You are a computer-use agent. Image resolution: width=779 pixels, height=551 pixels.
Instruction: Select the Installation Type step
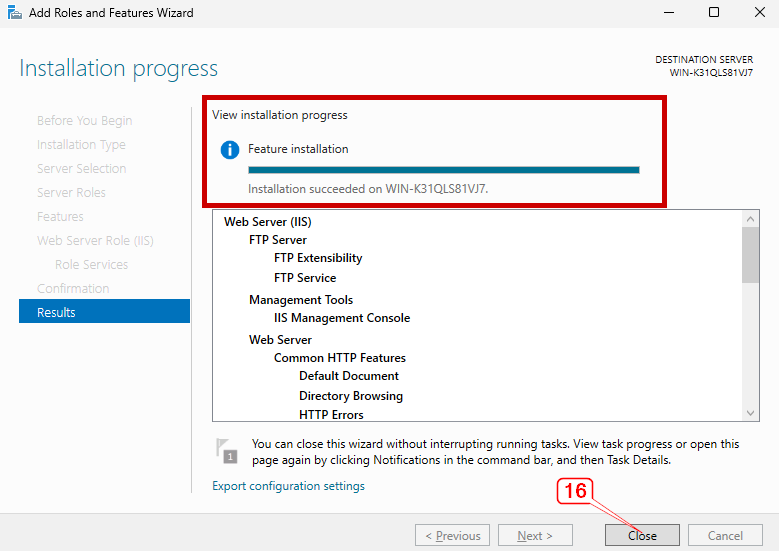pos(81,145)
